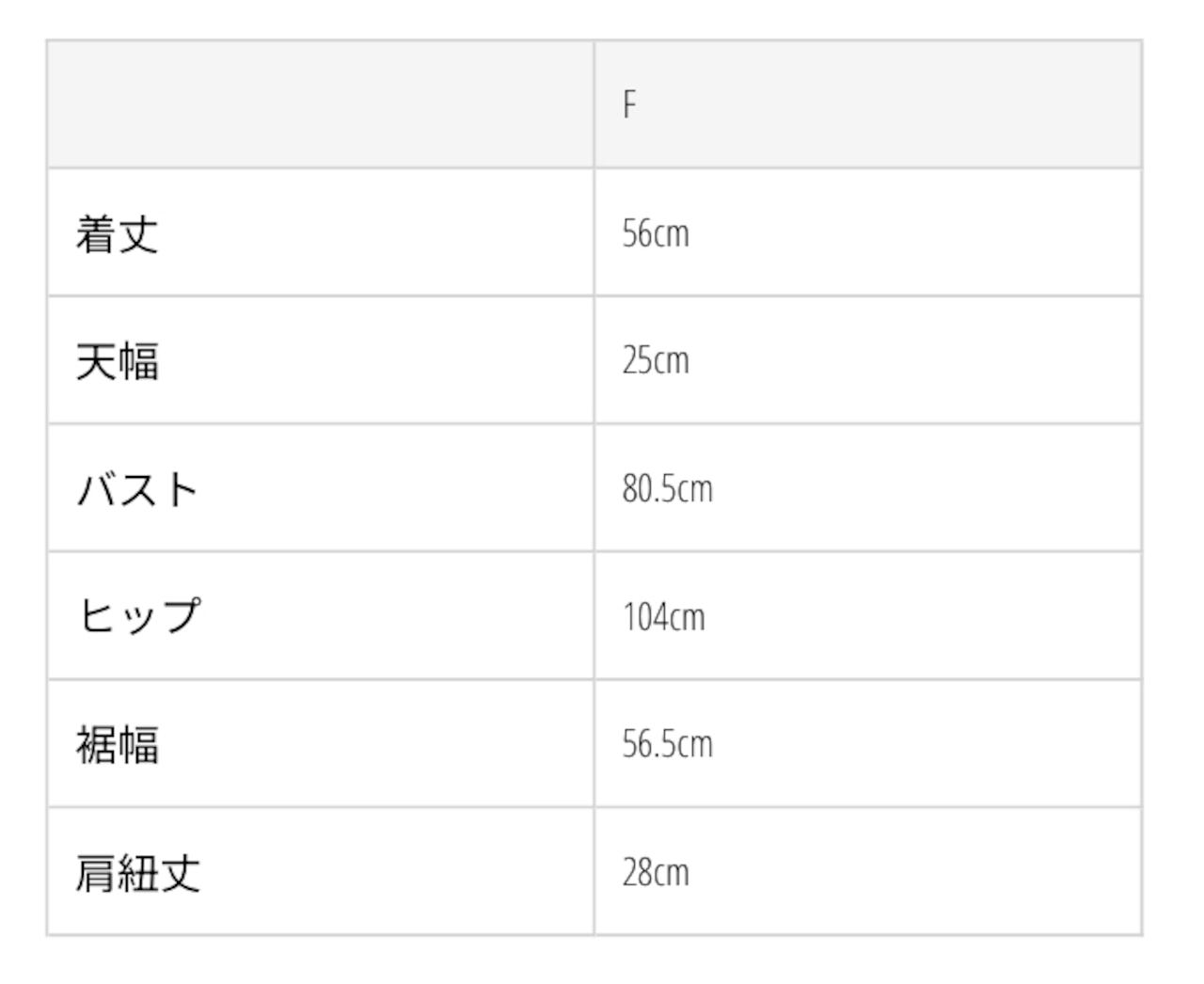The height and width of the screenshot is (984, 1204).
Task: Click the 25cm value cell
Action: 656,361
